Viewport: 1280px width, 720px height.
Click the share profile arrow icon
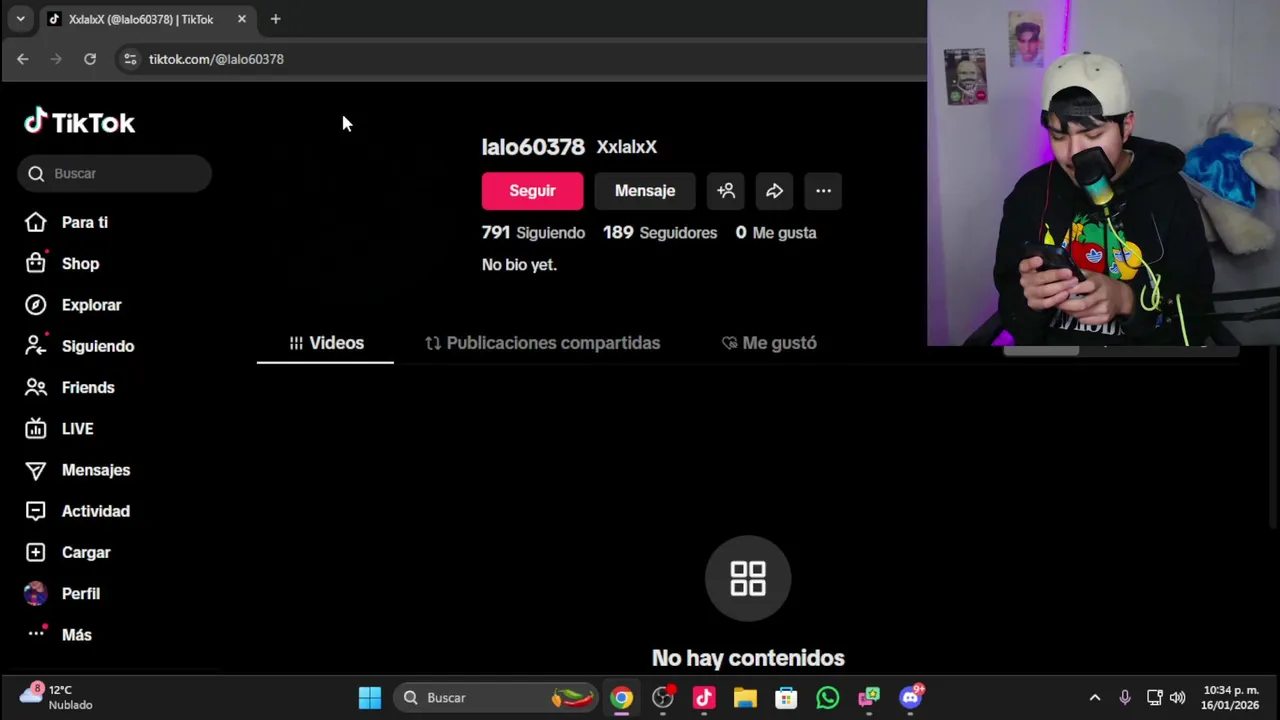coord(775,191)
